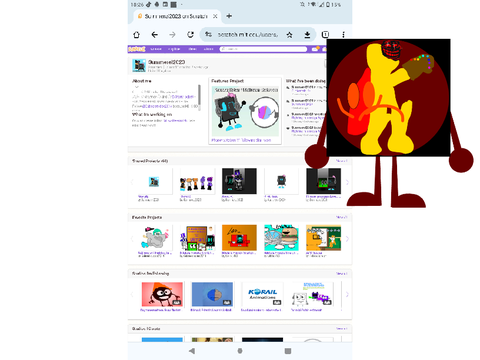Click the About me scrollbar

[x=199, y=97]
